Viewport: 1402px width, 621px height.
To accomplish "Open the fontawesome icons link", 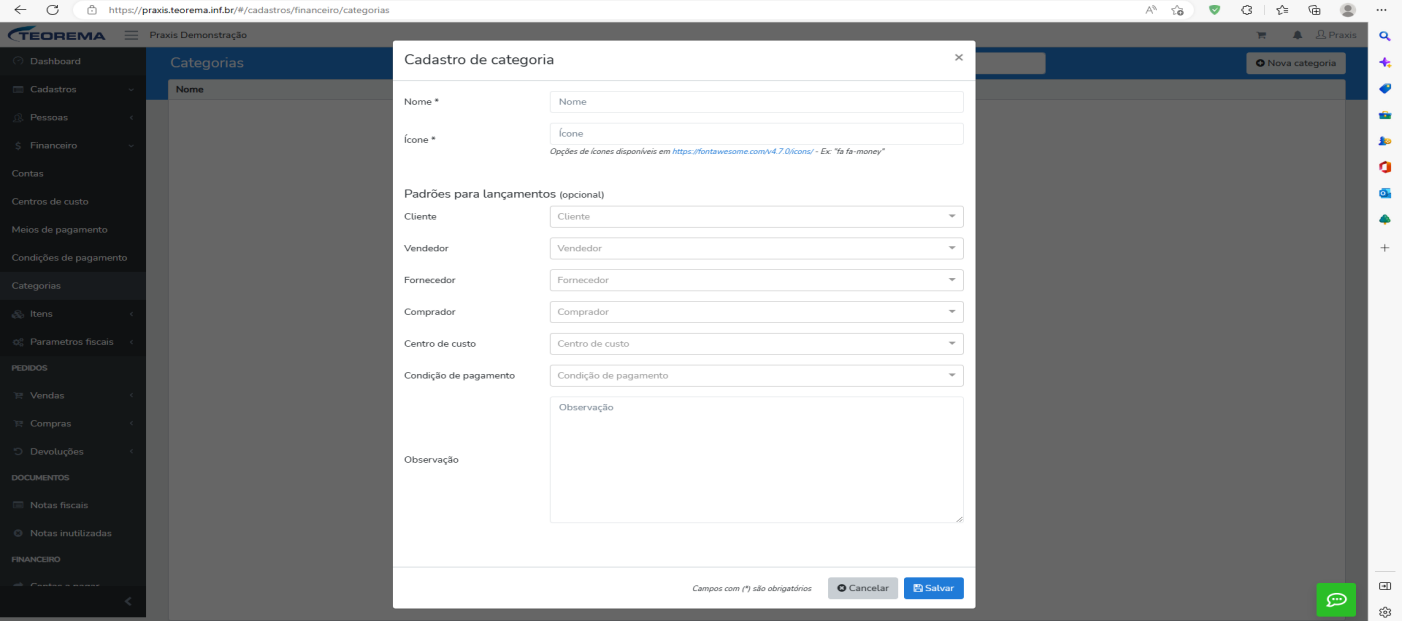I will click(742, 151).
